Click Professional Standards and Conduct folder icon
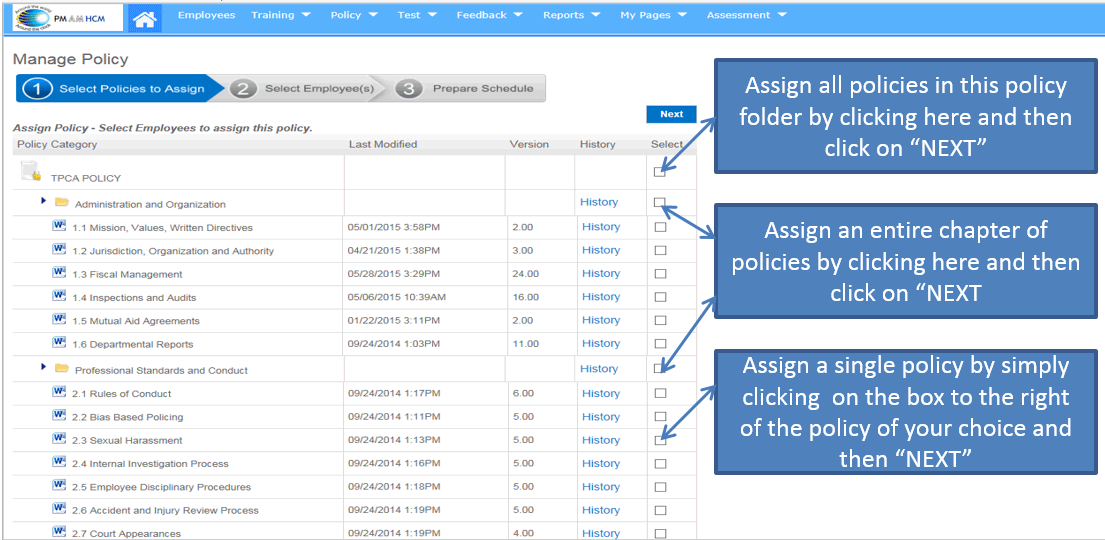Viewport: 1105px width, 540px height. click(x=62, y=368)
